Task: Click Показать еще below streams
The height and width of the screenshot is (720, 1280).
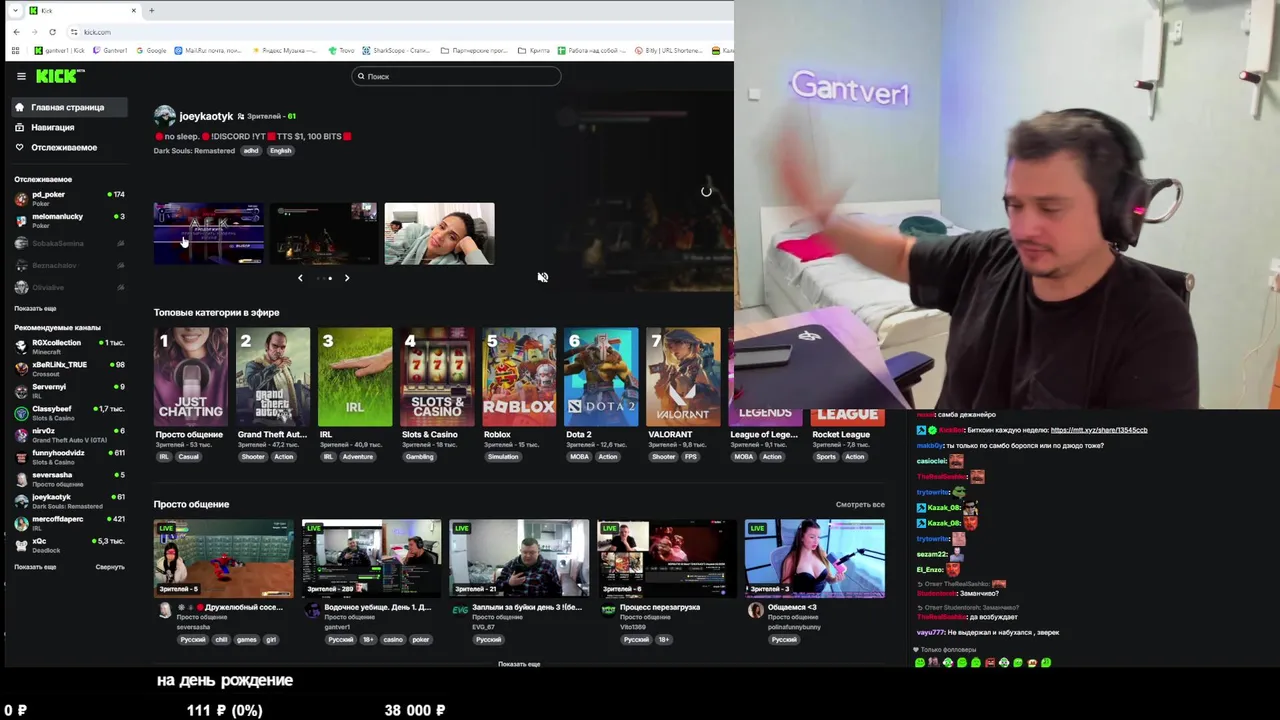Action: pos(519,664)
